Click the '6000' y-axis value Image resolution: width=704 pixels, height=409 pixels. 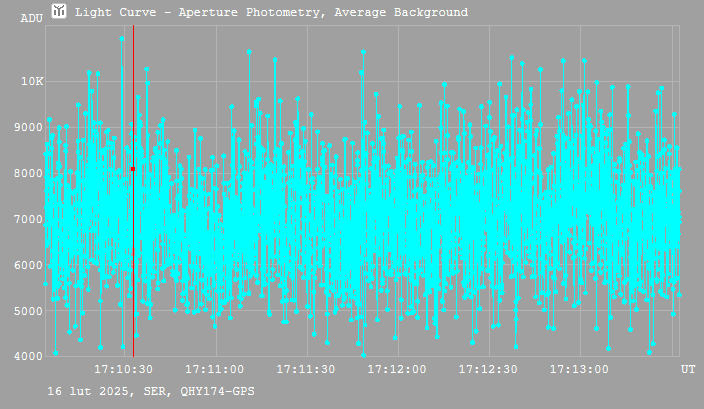tap(28, 265)
